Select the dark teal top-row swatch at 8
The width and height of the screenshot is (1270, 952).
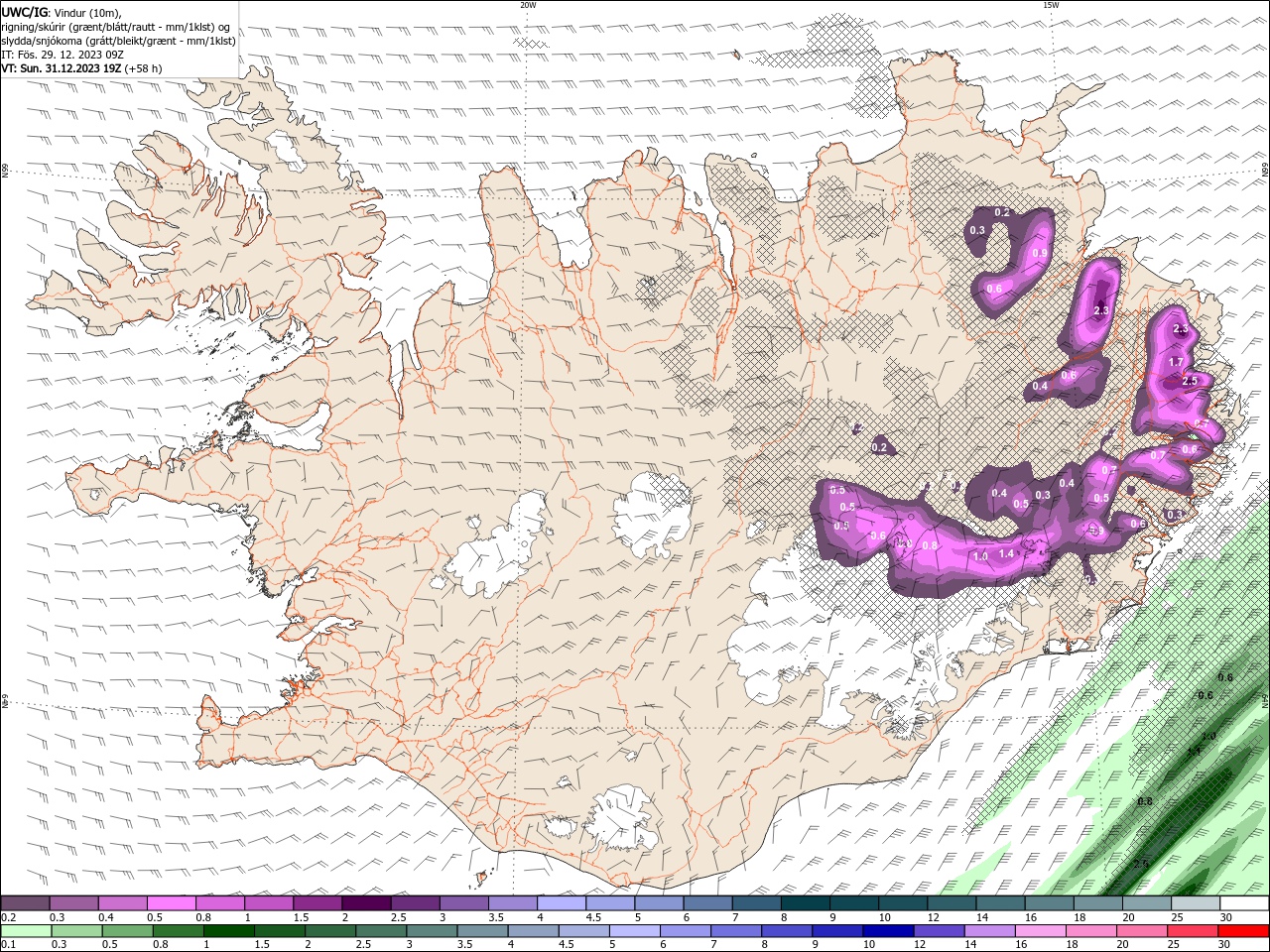click(x=806, y=903)
